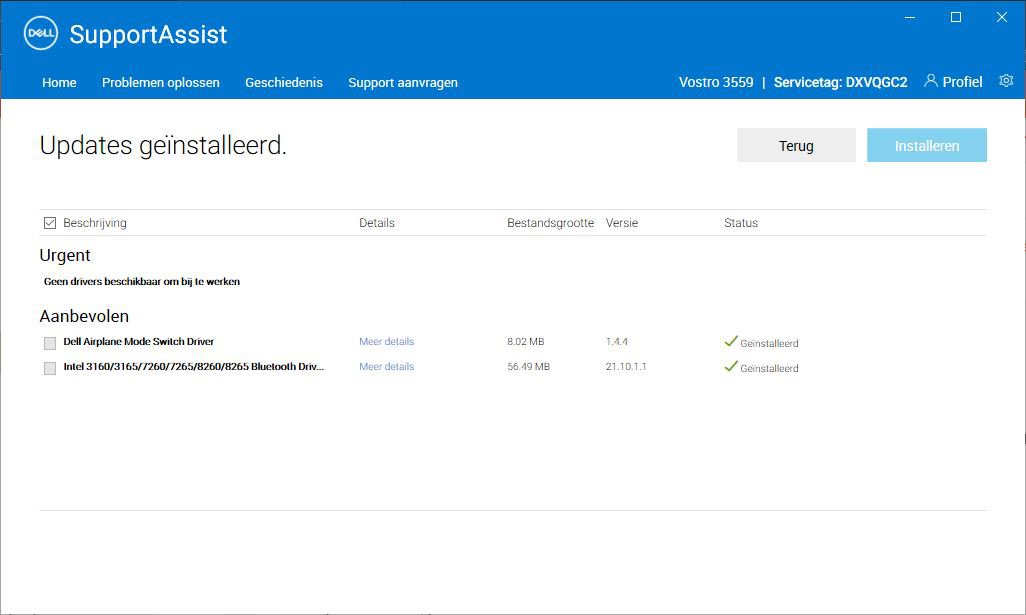Image resolution: width=1026 pixels, height=615 pixels.
Task: Close the SupportAssist window
Action: pyautogui.click(x=1002, y=18)
